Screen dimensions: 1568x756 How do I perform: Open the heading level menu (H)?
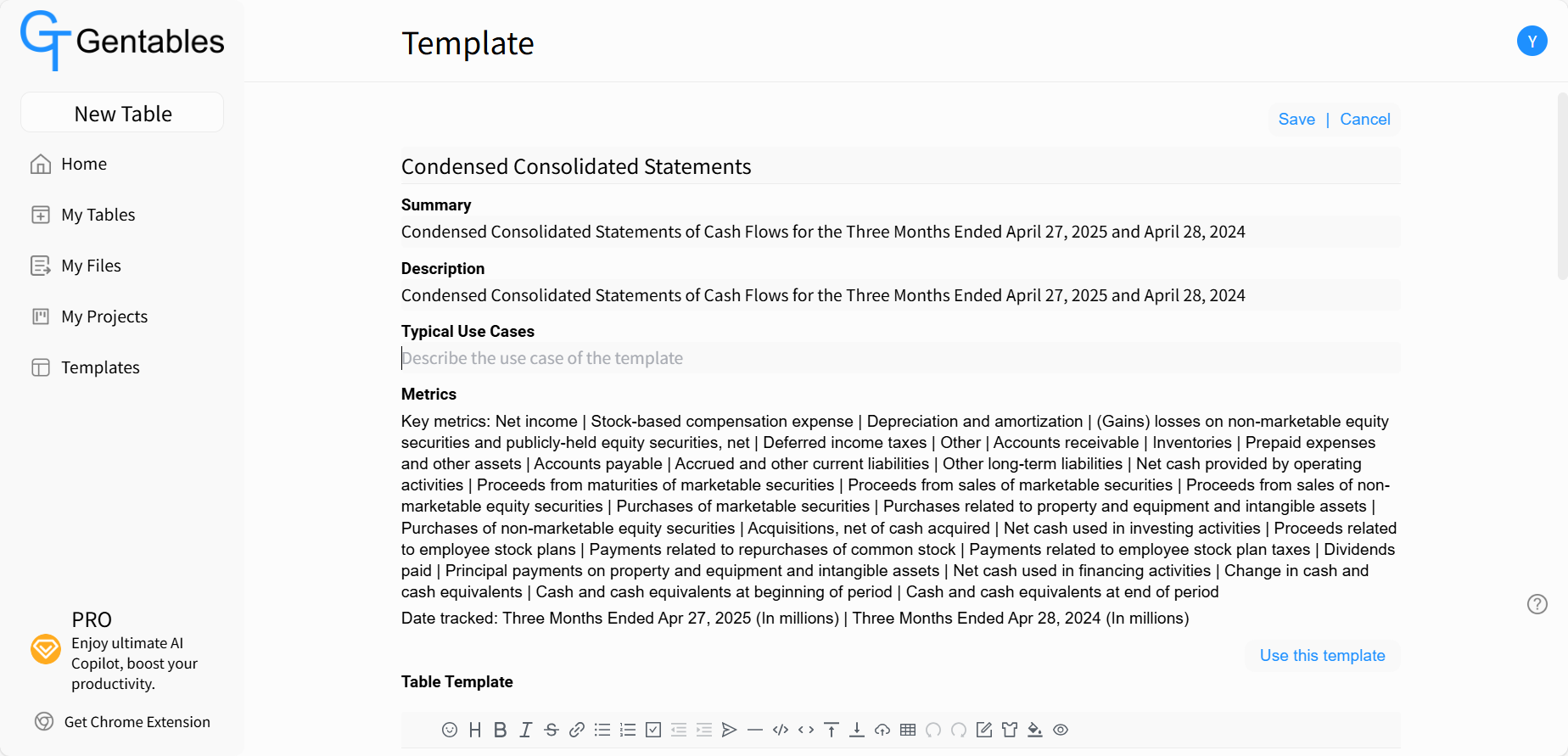click(x=475, y=730)
